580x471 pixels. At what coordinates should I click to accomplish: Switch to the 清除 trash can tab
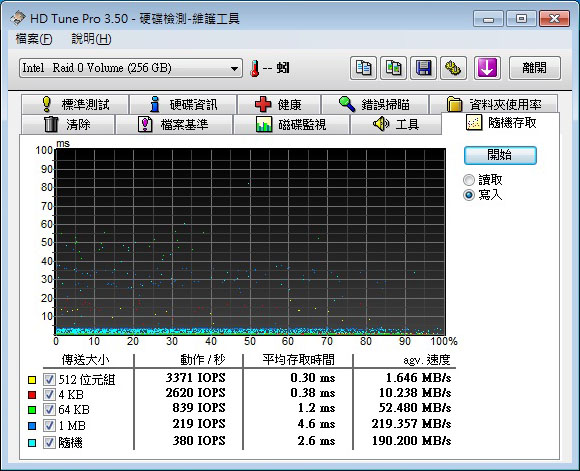point(68,124)
